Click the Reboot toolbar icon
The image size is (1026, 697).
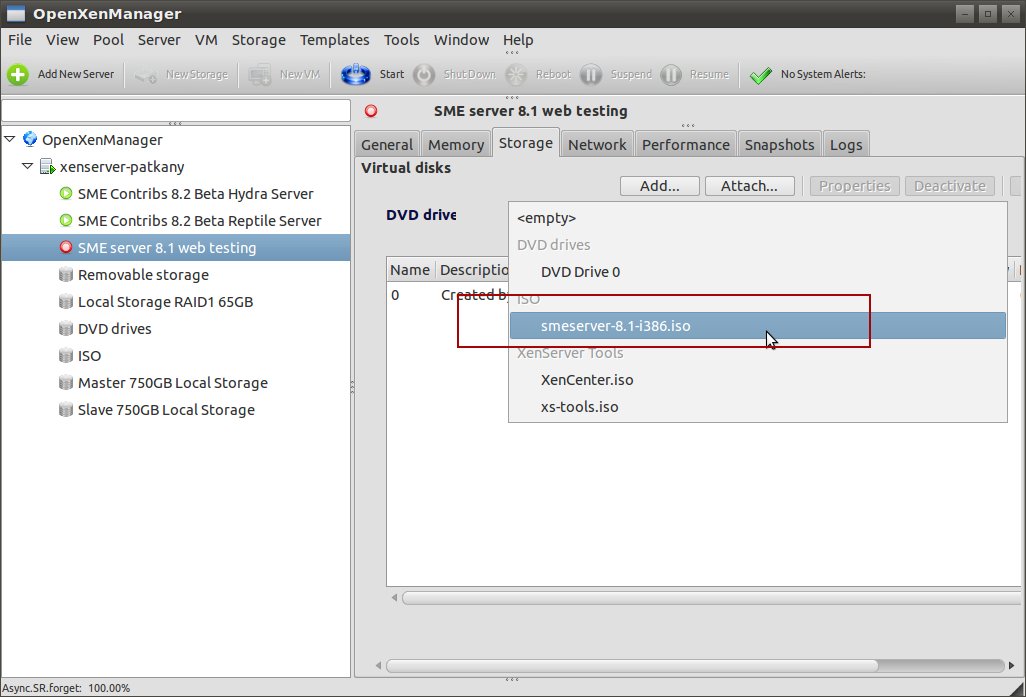516,75
